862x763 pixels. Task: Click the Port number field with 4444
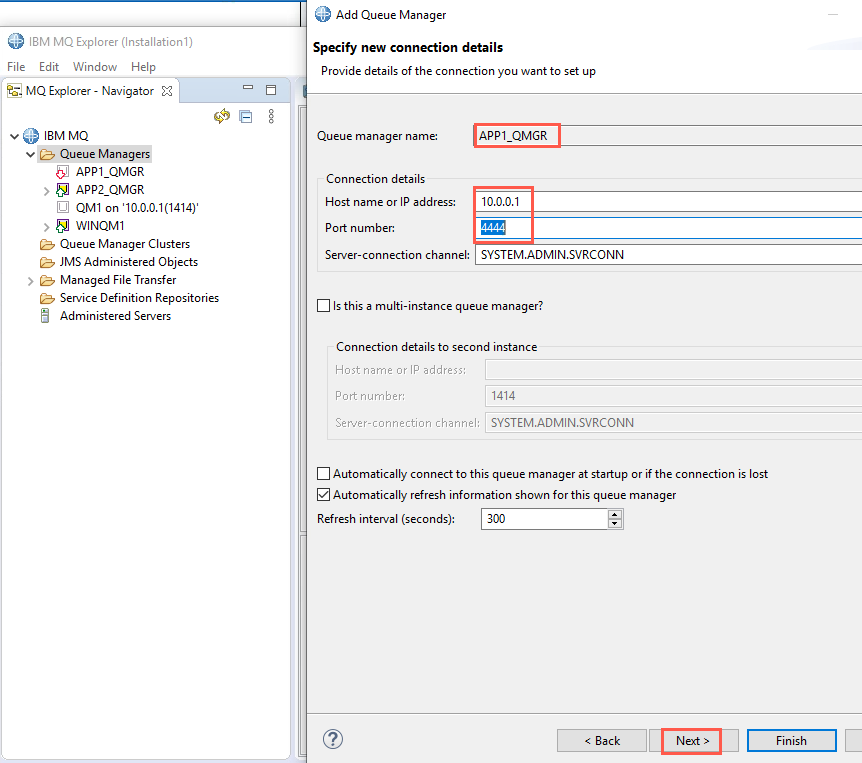pos(668,228)
